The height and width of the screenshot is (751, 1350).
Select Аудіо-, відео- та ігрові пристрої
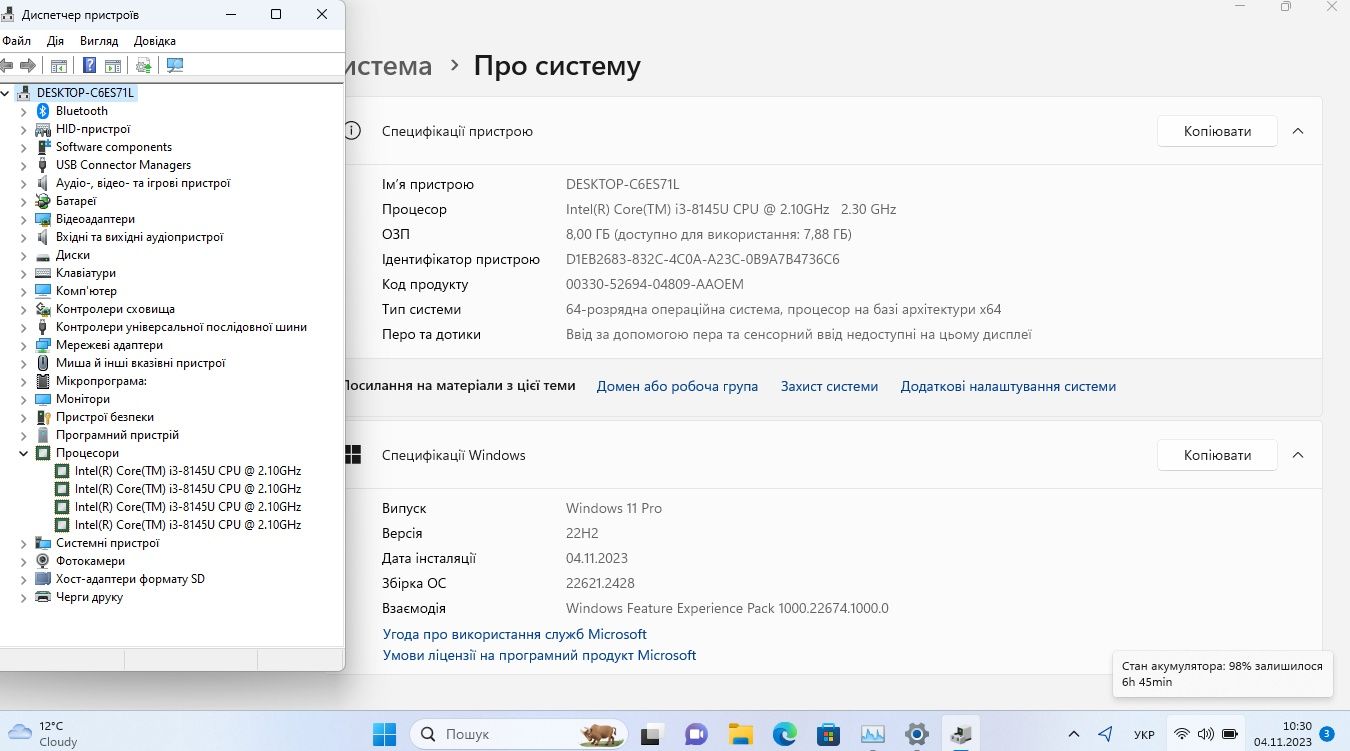tap(143, 183)
